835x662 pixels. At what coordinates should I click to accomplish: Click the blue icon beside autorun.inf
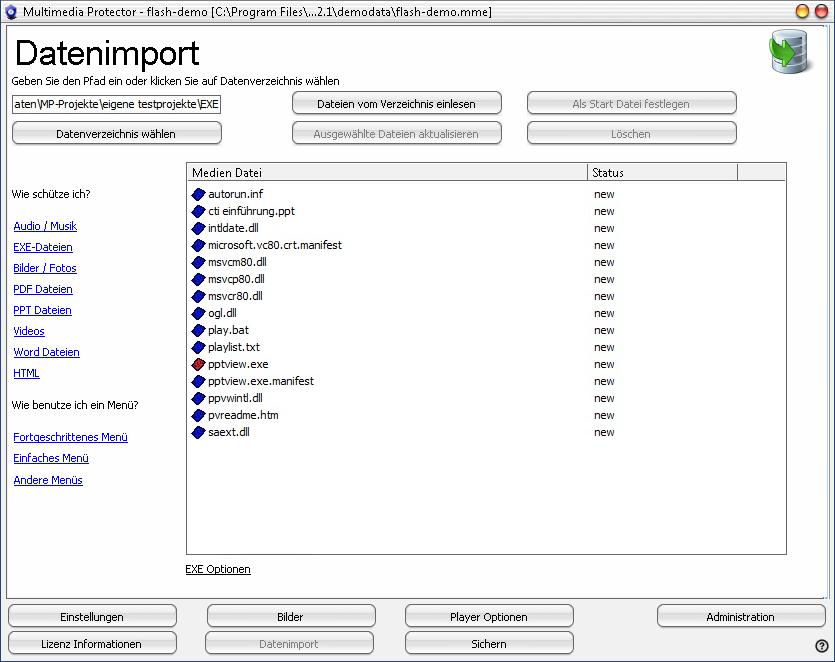[x=198, y=194]
